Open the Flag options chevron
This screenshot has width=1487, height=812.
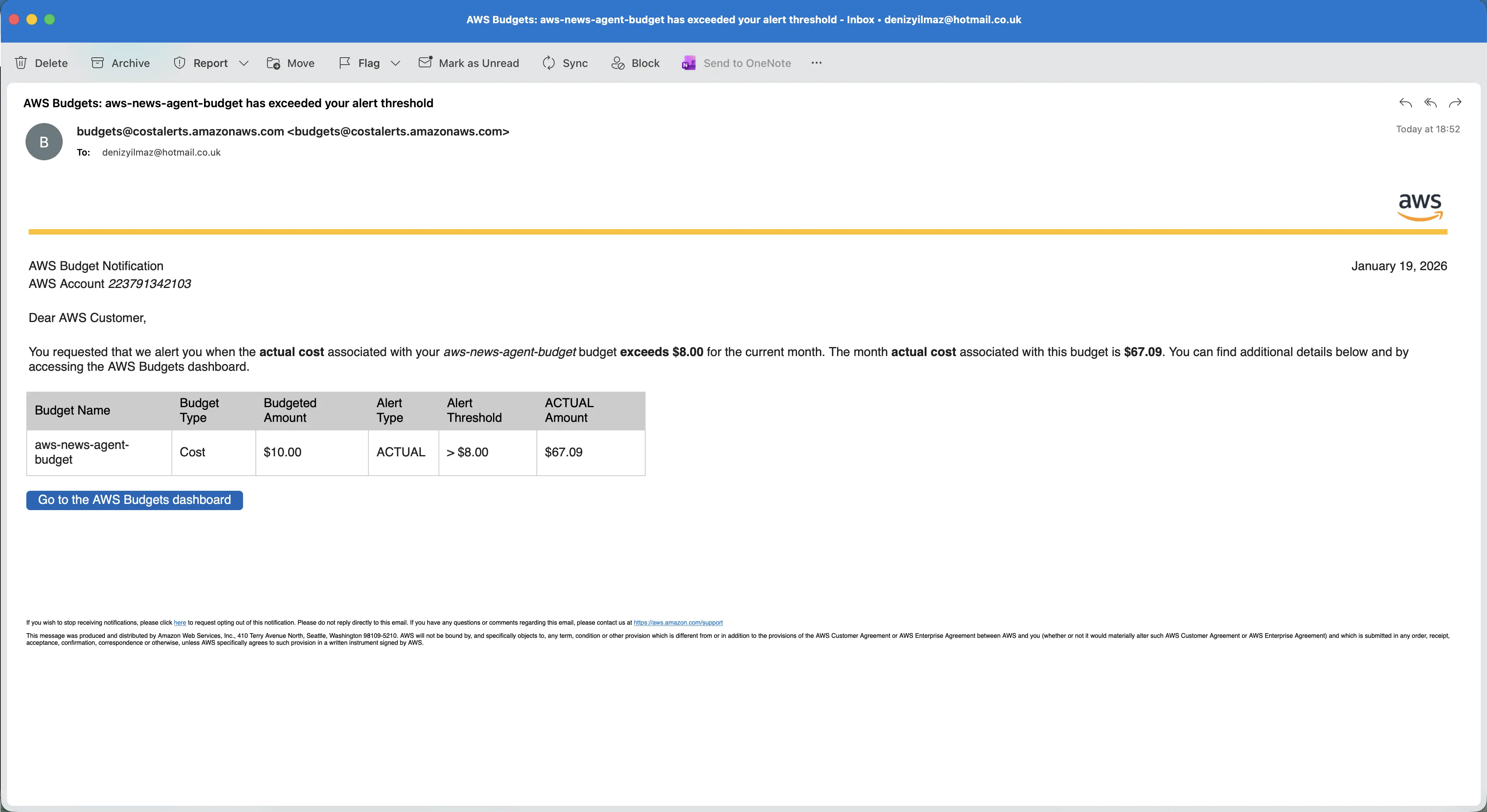point(396,63)
